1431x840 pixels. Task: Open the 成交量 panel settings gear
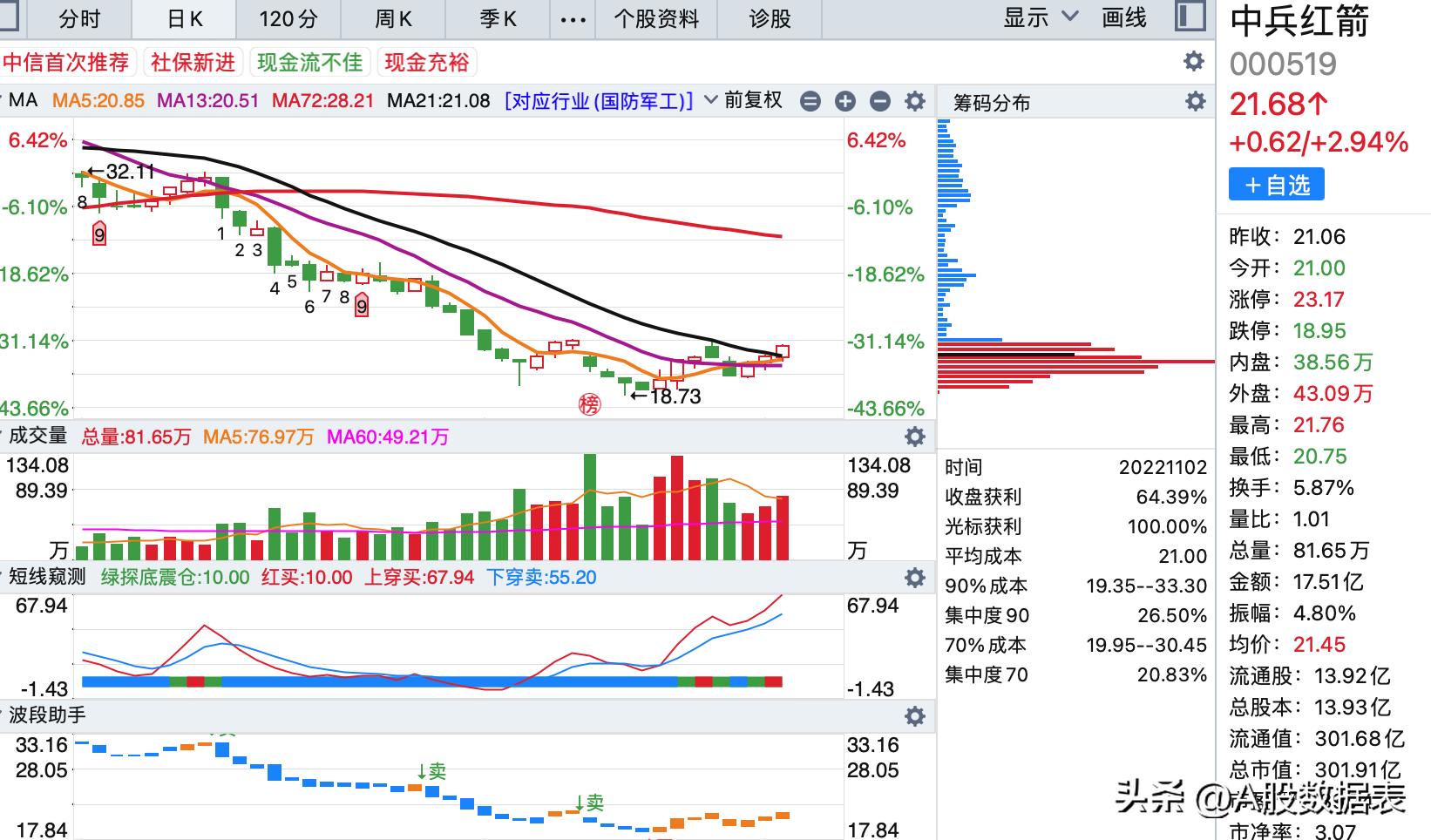913,437
